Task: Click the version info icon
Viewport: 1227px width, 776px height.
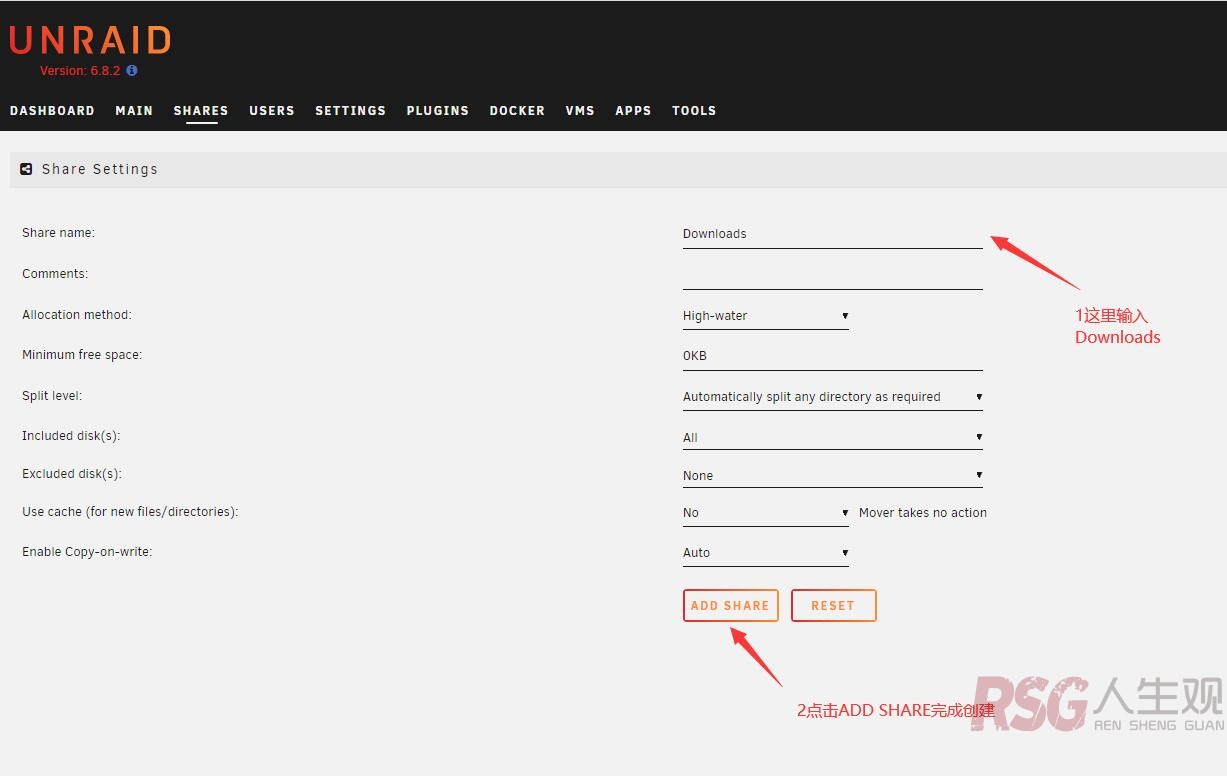Action: click(x=132, y=71)
